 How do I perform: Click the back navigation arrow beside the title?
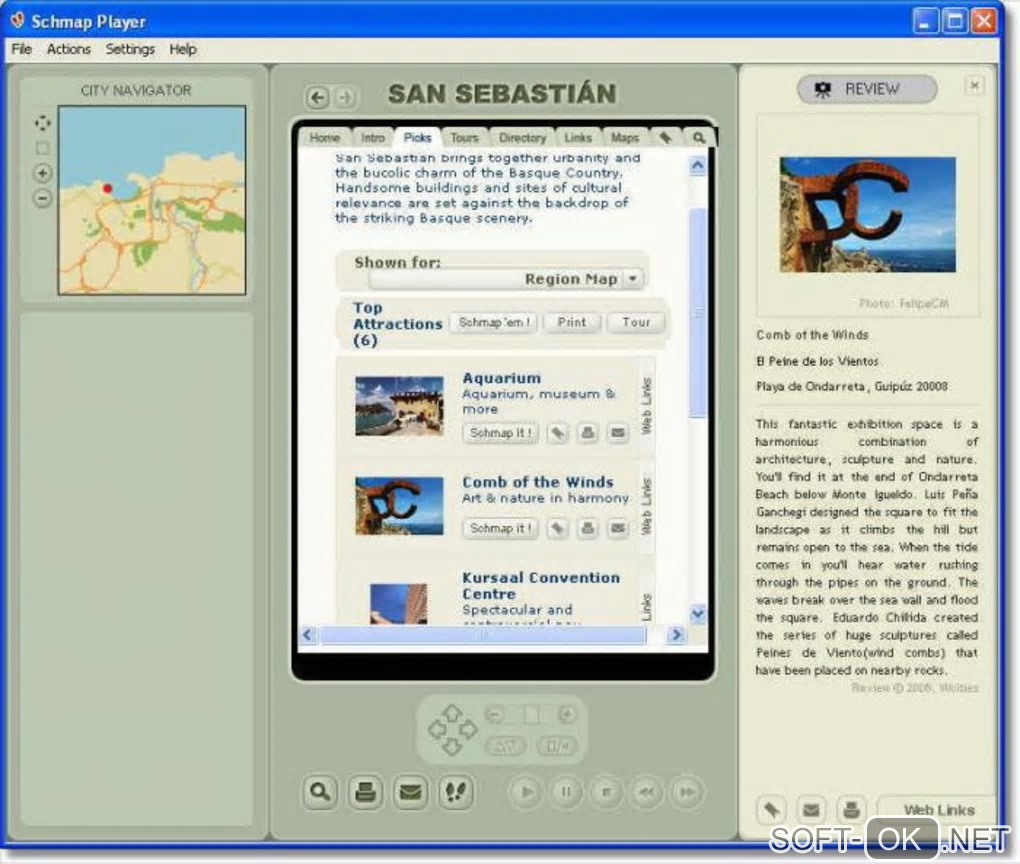(317, 98)
